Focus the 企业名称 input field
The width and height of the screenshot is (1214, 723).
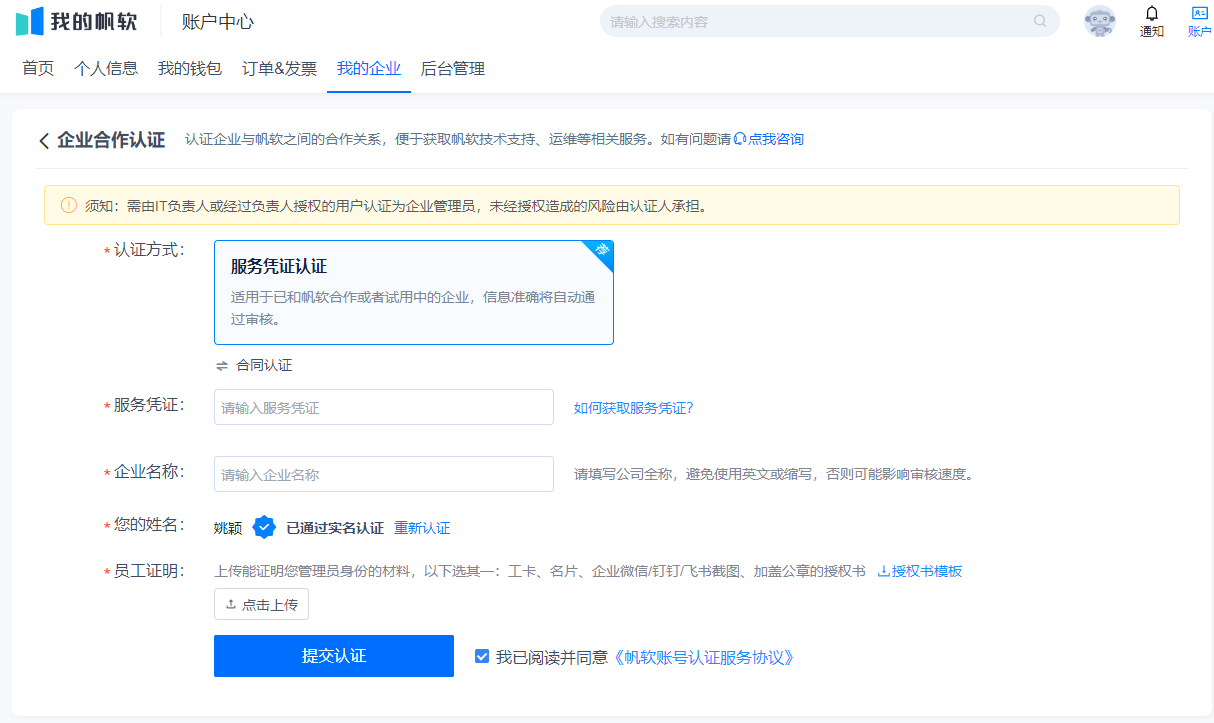(384, 474)
